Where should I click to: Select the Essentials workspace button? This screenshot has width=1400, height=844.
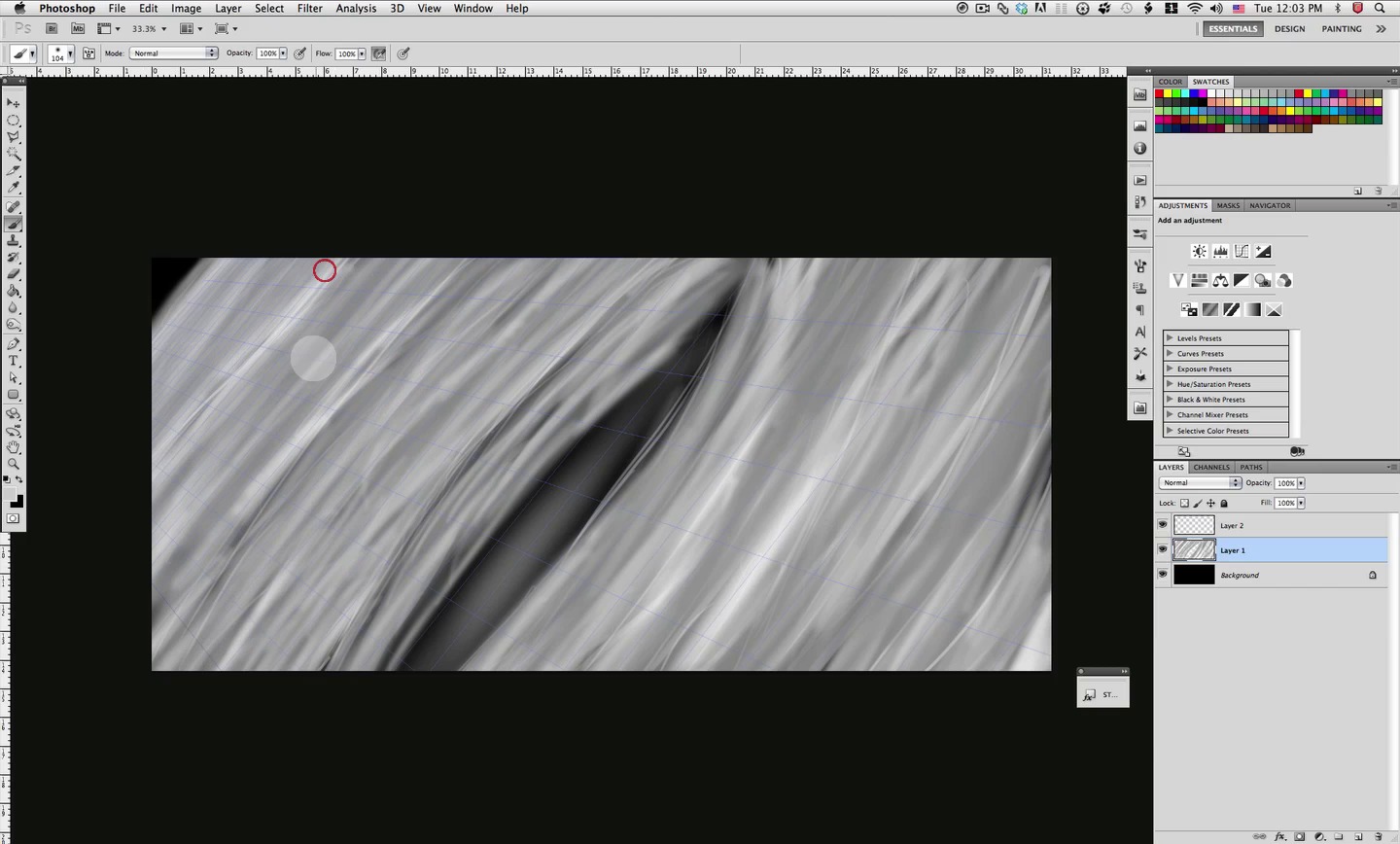pos(1233,29)
